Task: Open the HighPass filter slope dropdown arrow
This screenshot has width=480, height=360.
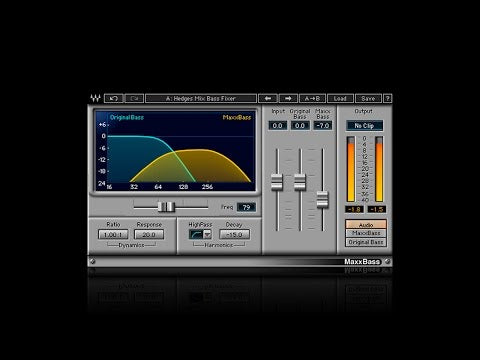Action: coord(207,234)
